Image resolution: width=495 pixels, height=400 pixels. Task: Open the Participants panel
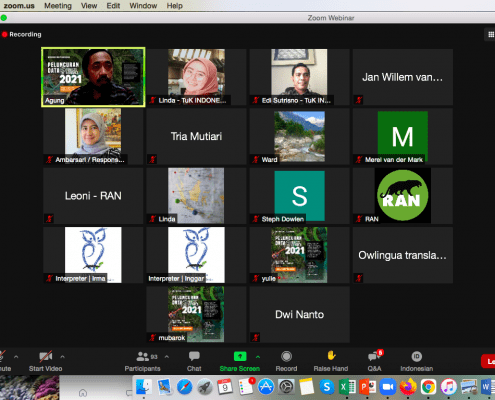click(143, 361)
